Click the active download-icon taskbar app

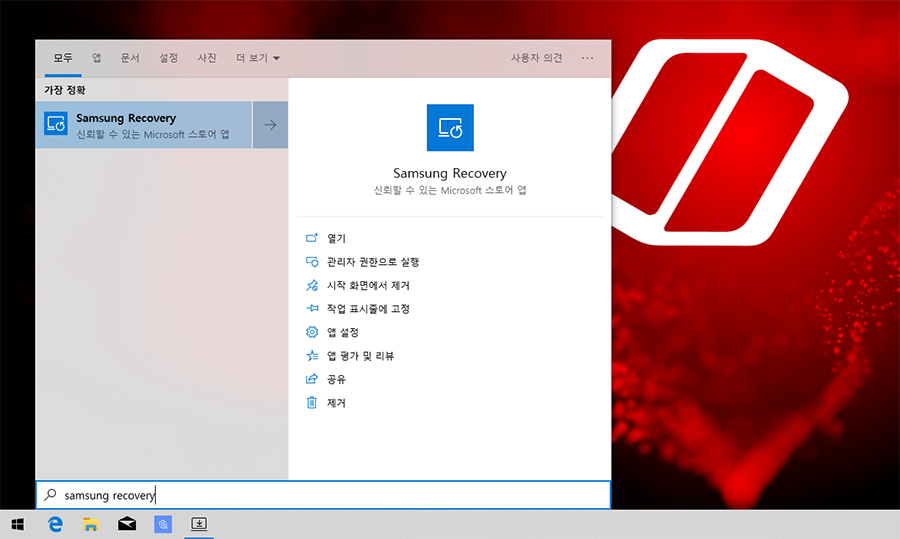(199, 524)
